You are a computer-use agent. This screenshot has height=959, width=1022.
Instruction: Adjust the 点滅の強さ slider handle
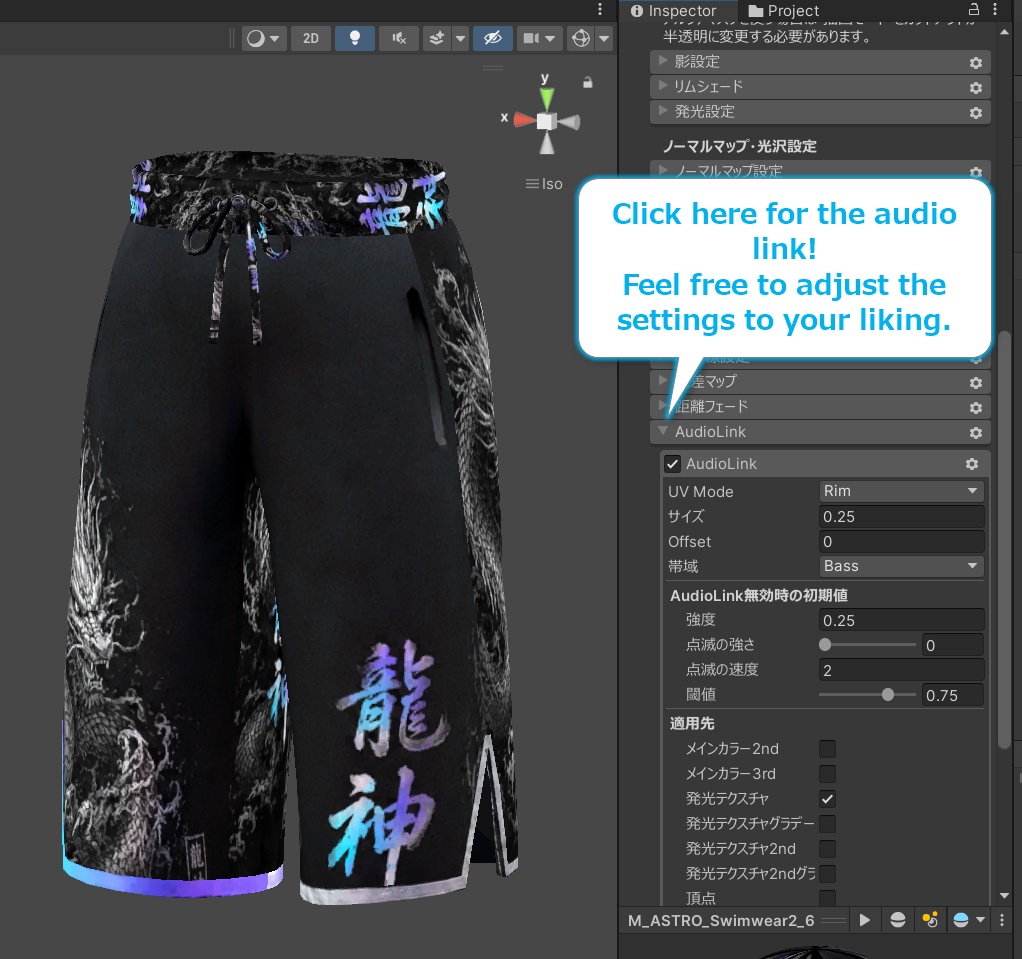[x=825, y=645]
